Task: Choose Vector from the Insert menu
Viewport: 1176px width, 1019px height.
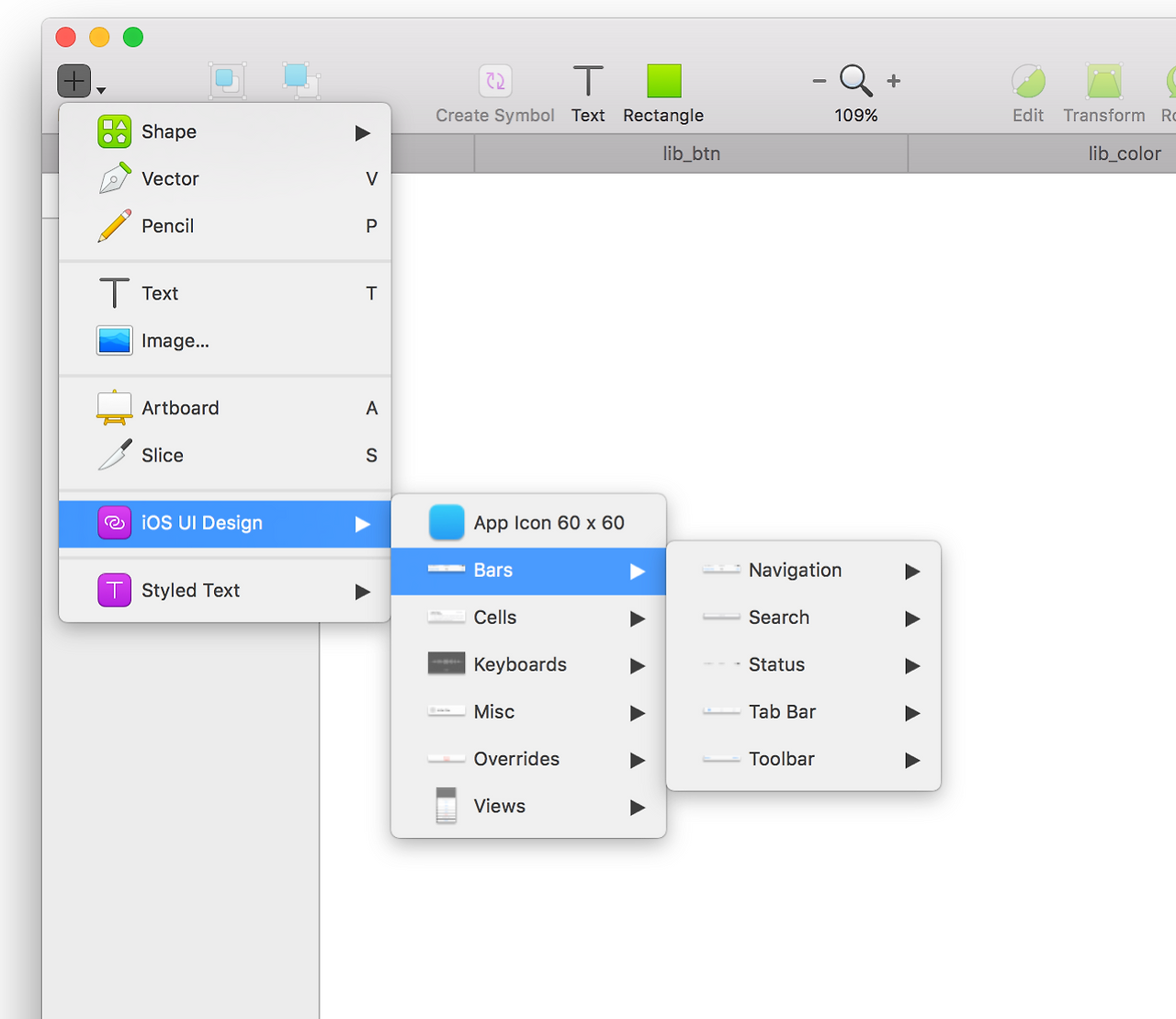Action: coord(225,178)
